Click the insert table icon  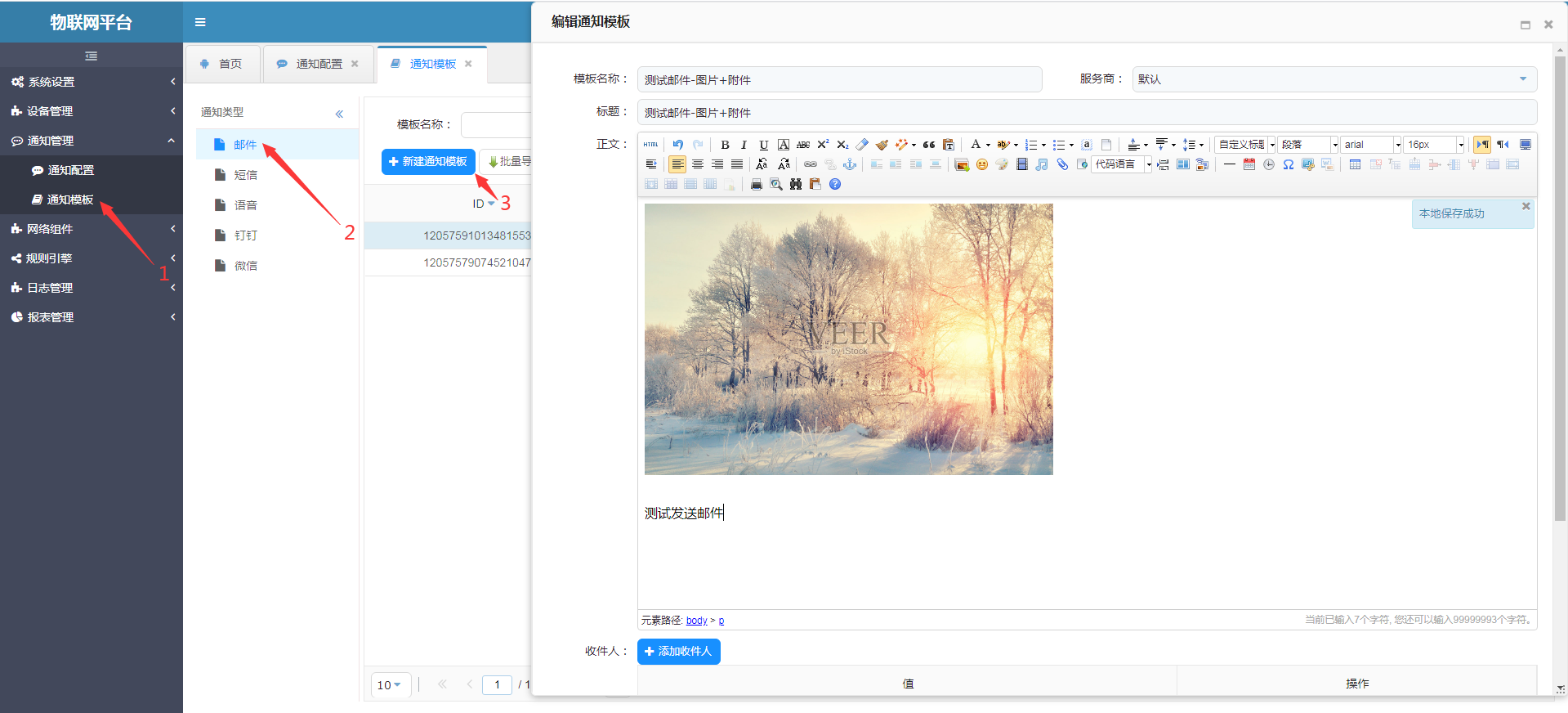(1355, 164)
